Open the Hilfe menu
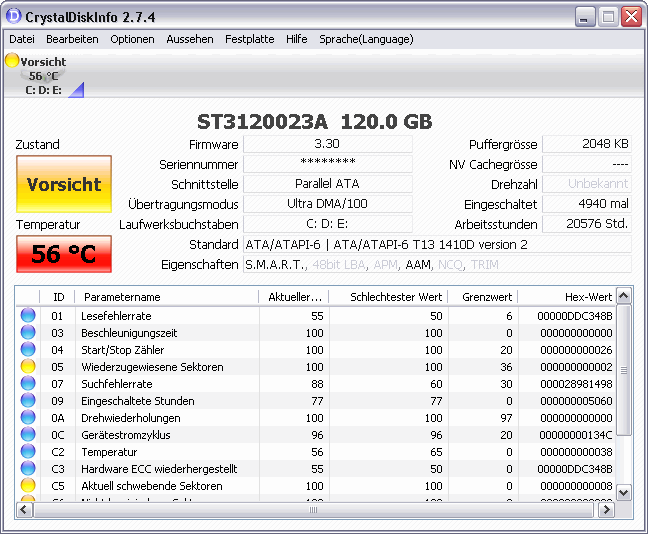Image resolution: width=648 pixels, height=534 pixels. (x=296, y=39)
